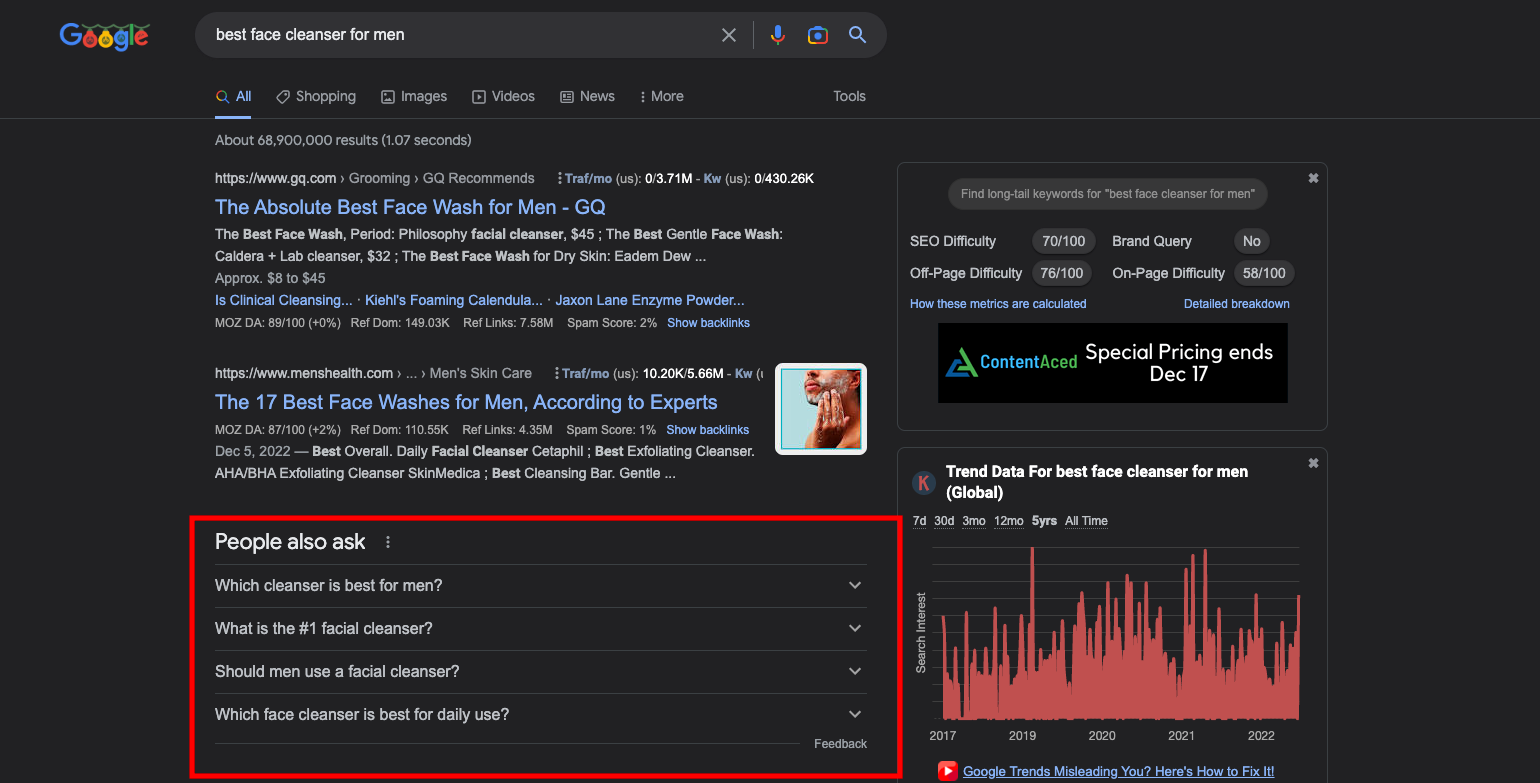Click the Off-Page Difficulty 76/100 badge
This screenshot has width=1540, height=783.
pyautogui.click(x=1062, y=273)
